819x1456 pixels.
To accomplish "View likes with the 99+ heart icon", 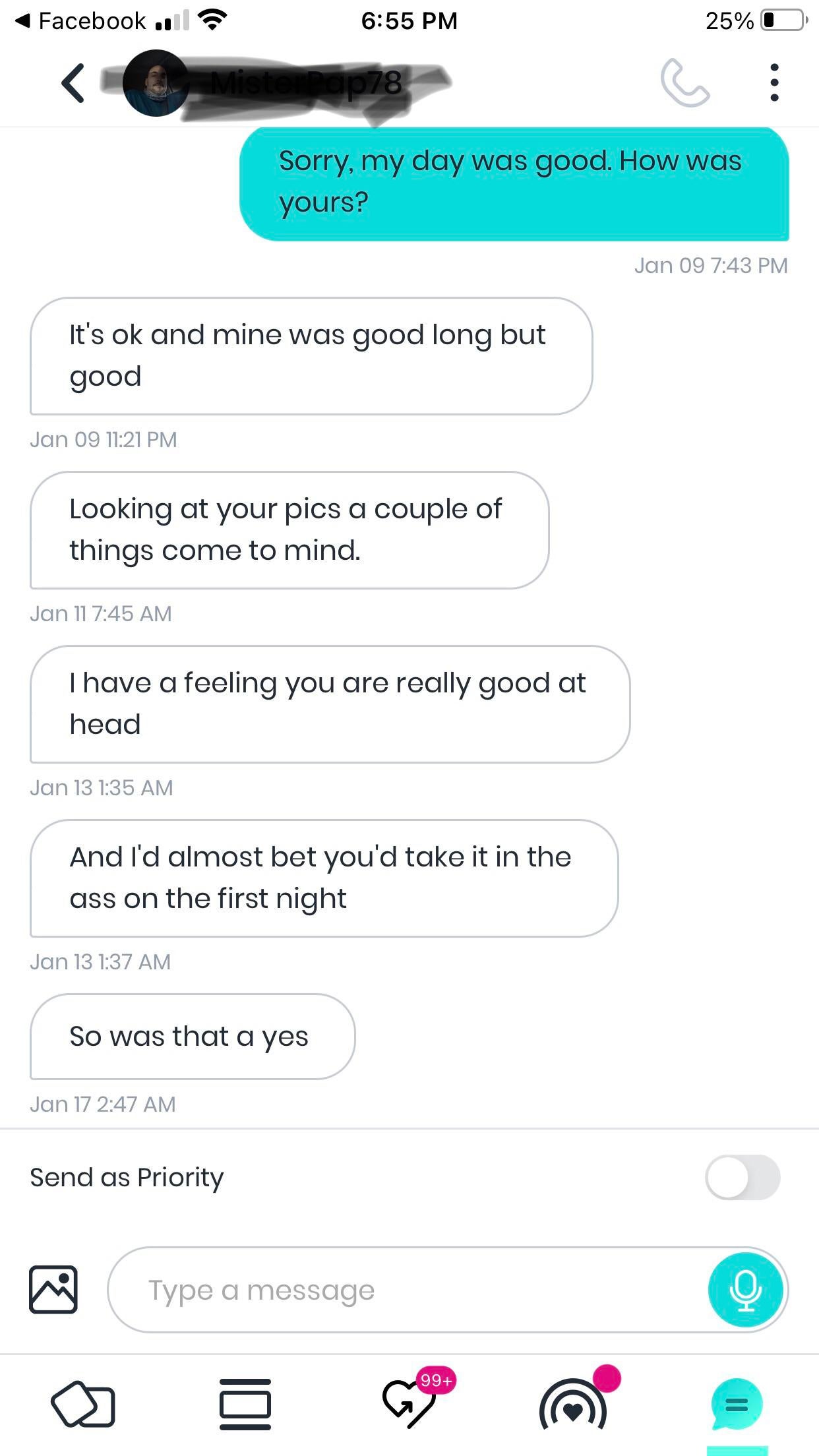I will pyautogui.click(x=410, y=1403).
